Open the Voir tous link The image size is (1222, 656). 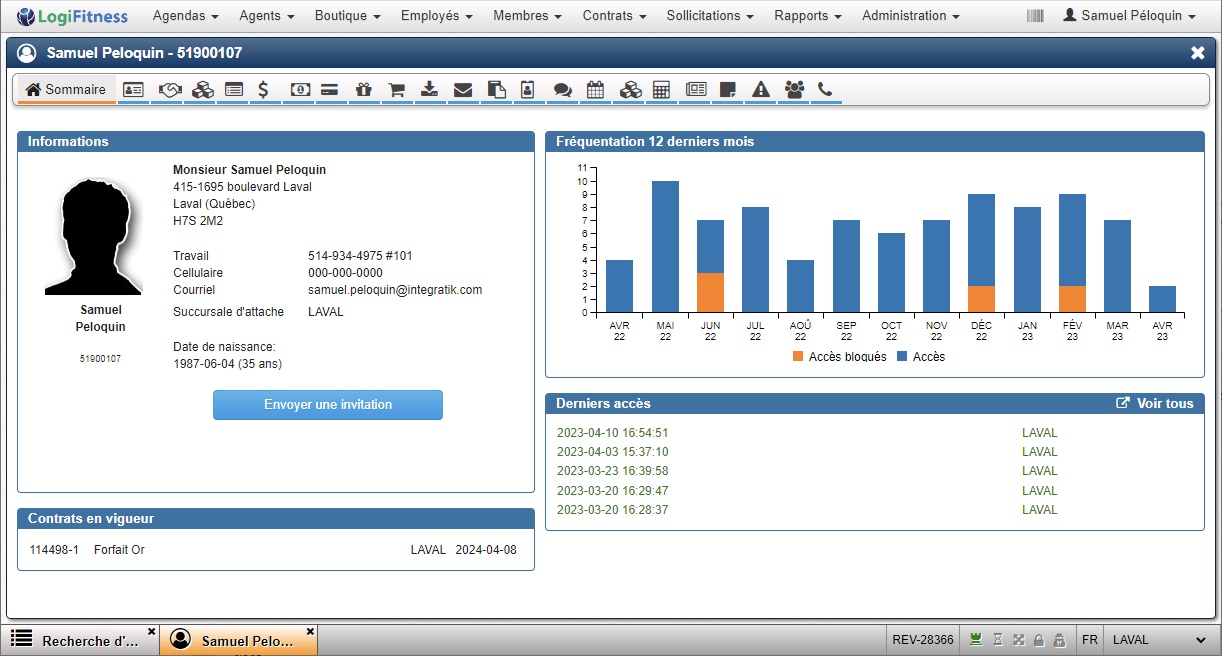coord(1155,403)
